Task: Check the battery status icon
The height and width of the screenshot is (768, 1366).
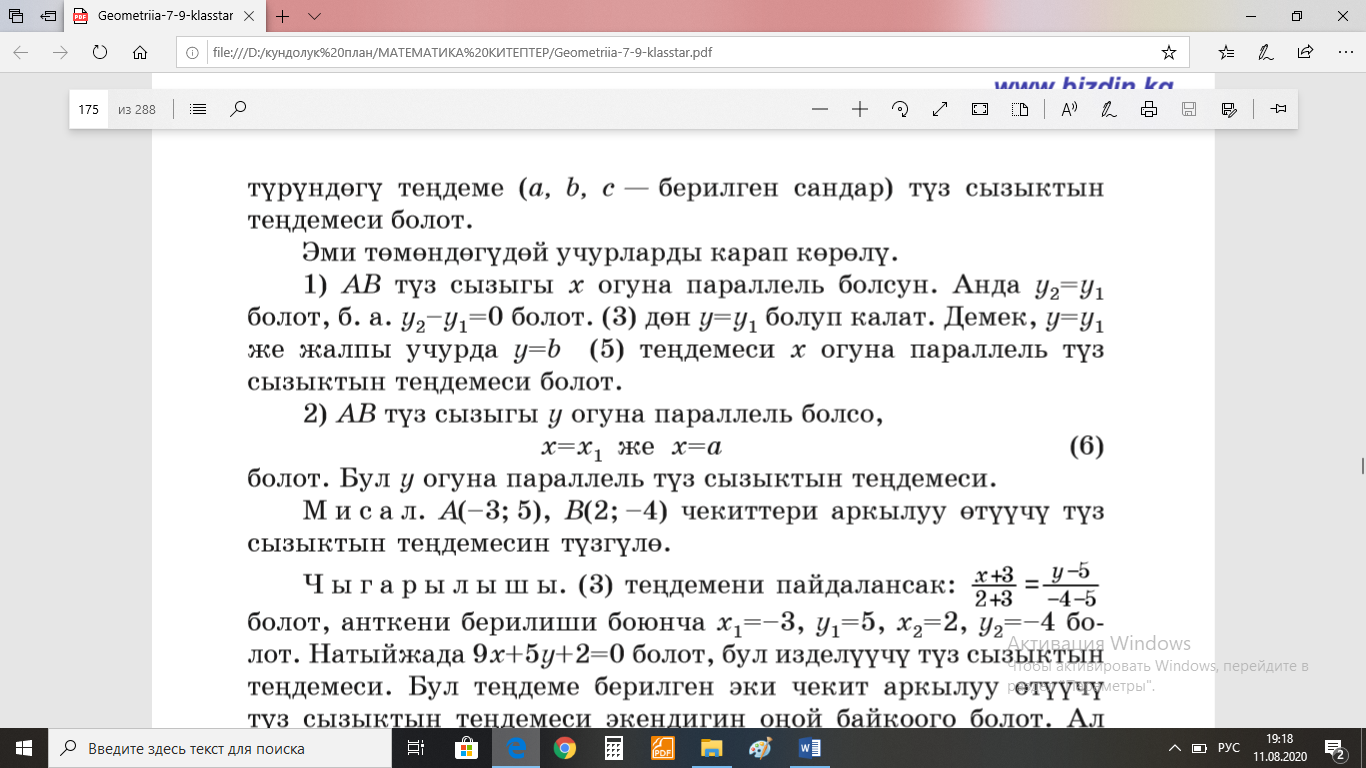Action: click(1199, 748)
